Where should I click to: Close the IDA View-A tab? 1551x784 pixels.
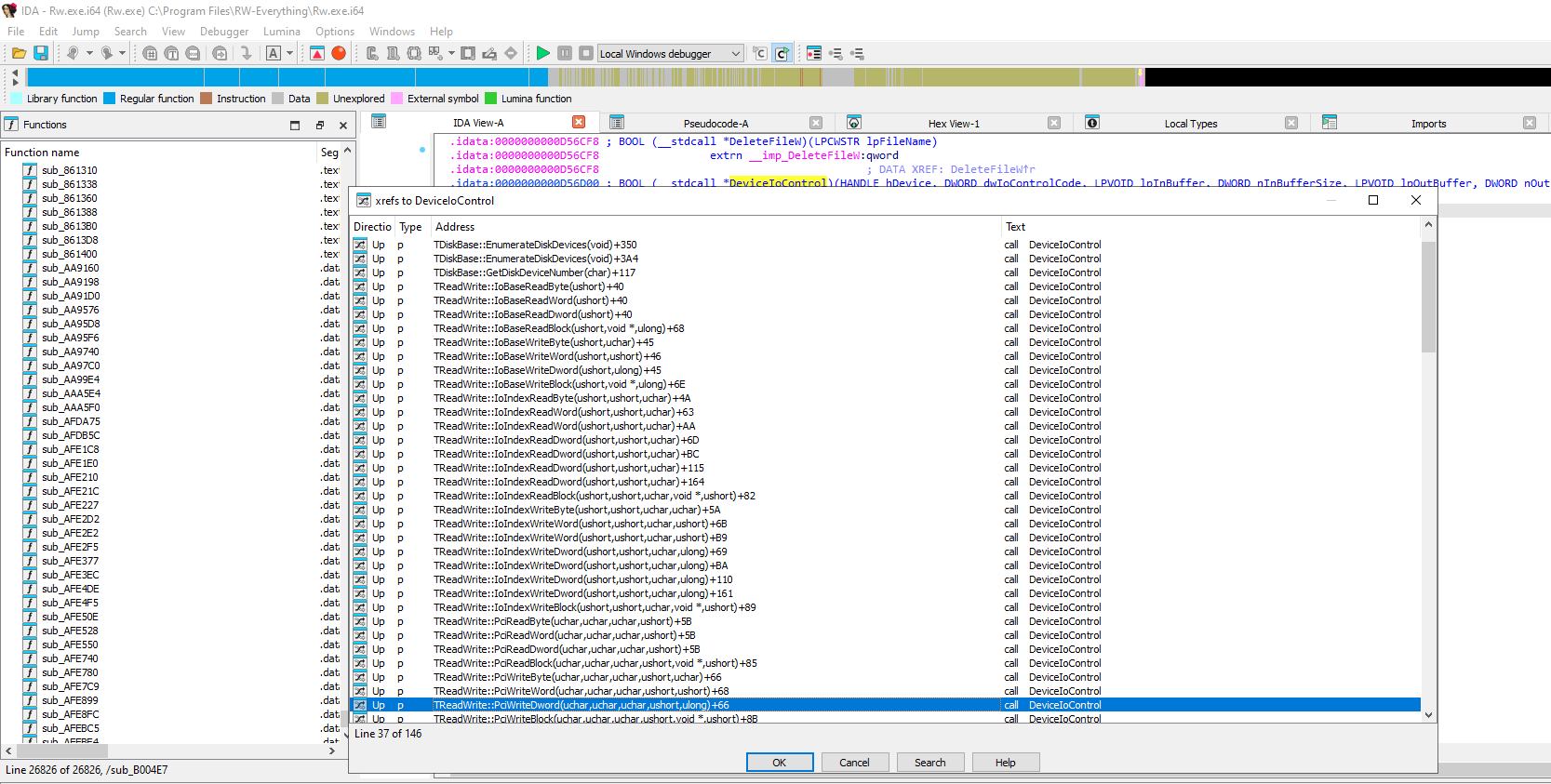pos(579,123)
